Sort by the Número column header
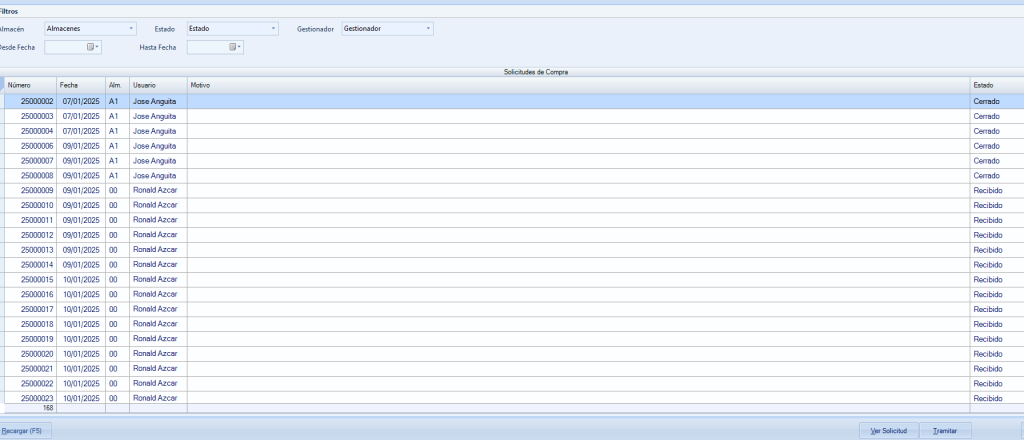1024x440 pixels. pyautogui.click(x=30, y=85)
